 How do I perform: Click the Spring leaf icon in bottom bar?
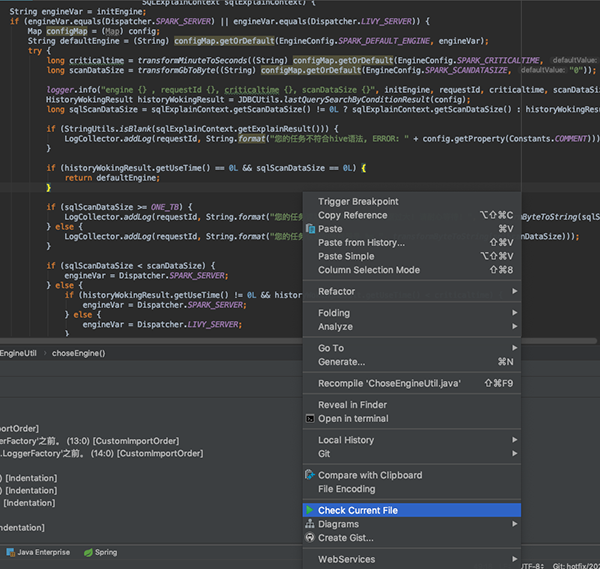88,552
